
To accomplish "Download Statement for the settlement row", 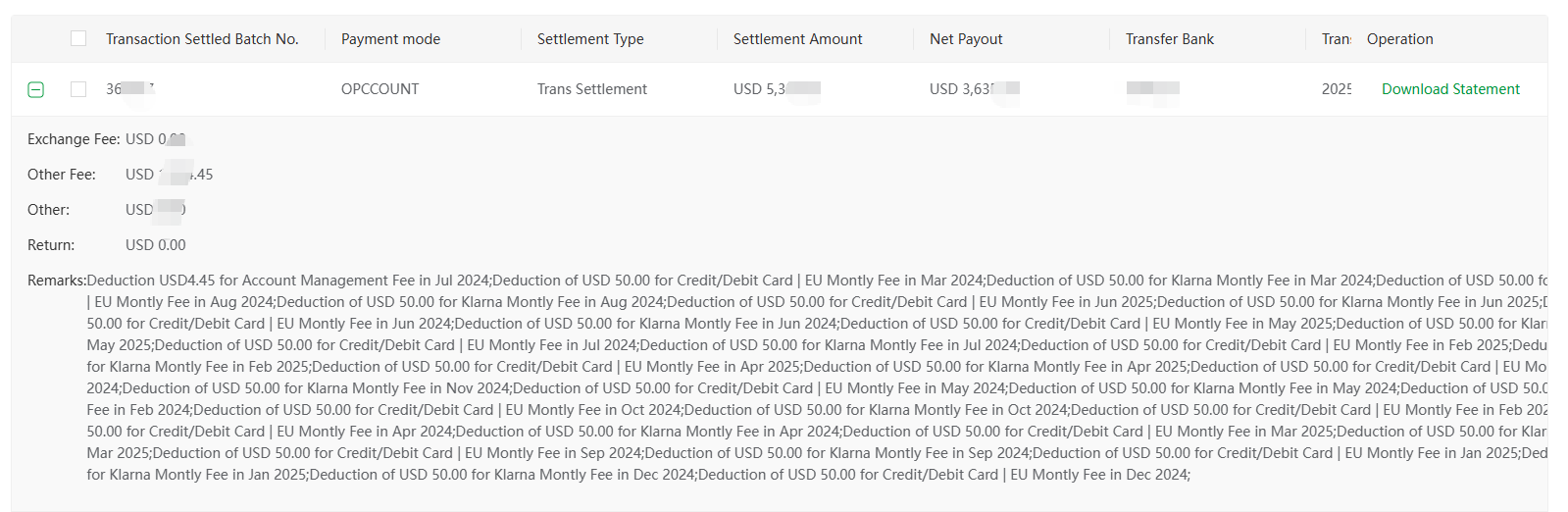I will [1450, 89].
